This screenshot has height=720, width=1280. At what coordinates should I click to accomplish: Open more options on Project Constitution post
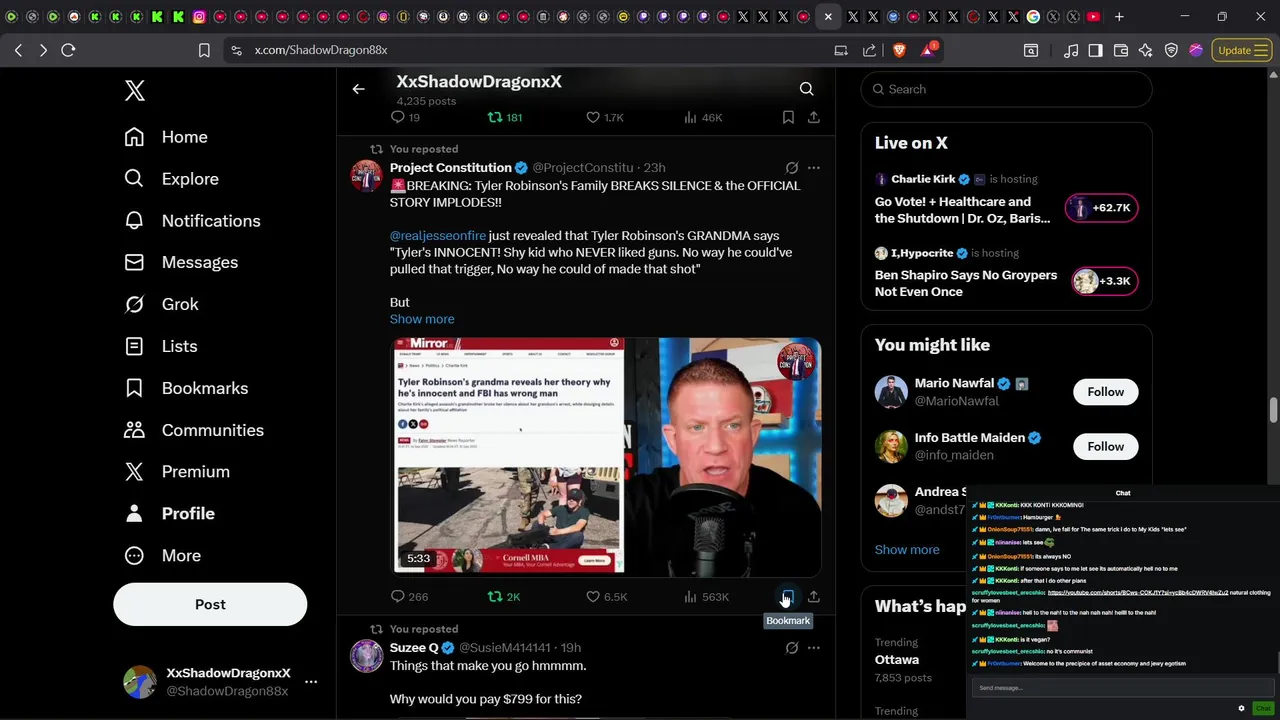[814, 168]
